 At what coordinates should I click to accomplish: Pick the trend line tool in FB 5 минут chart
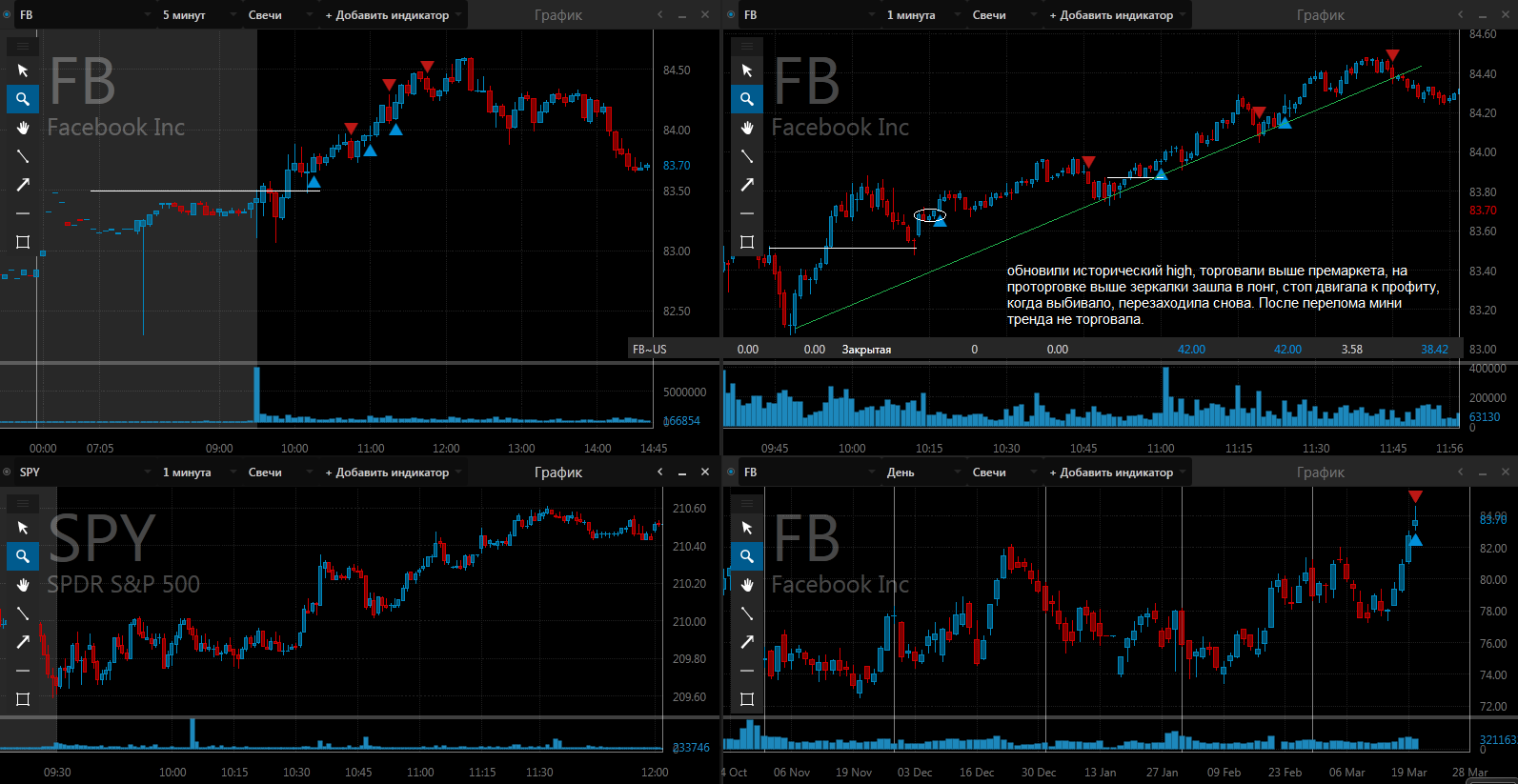click(23, 156)
